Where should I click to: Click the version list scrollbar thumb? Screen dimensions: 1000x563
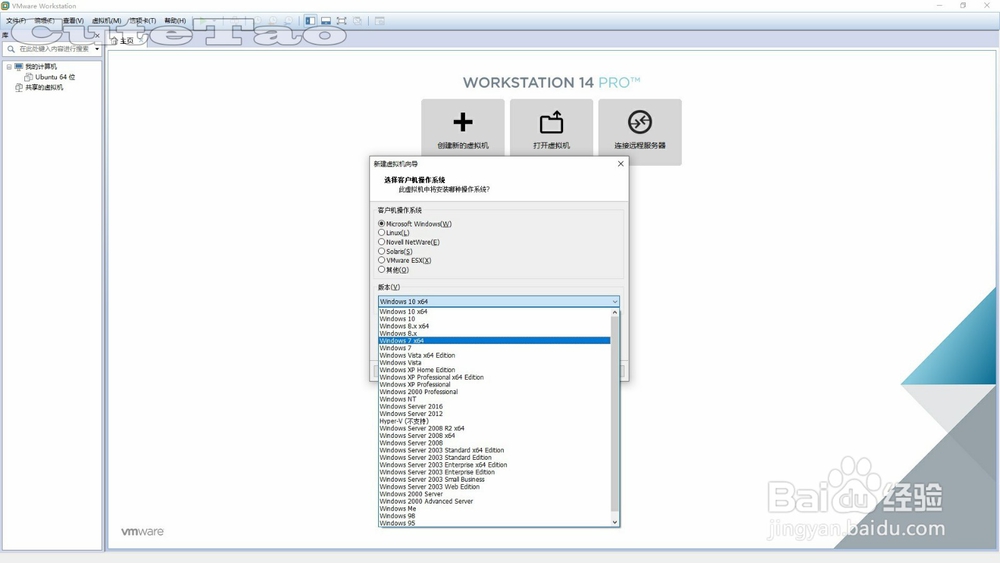click(x=615, y=414)
